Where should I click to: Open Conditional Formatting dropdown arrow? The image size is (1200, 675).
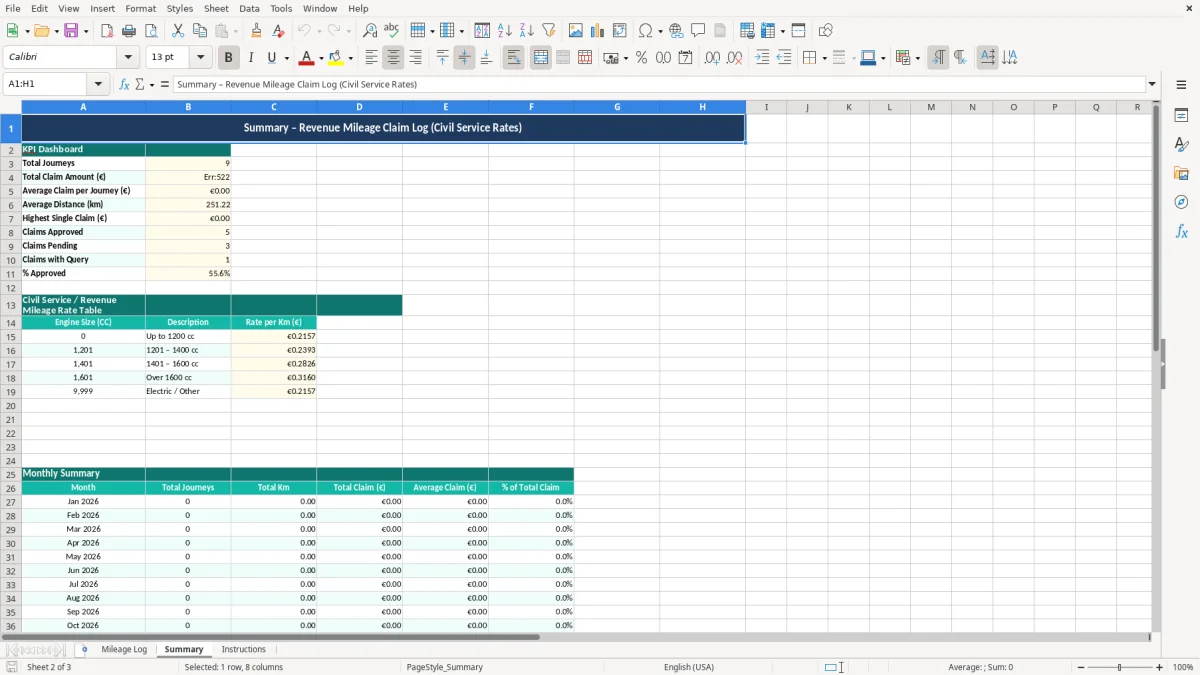(x=917, y=58)
